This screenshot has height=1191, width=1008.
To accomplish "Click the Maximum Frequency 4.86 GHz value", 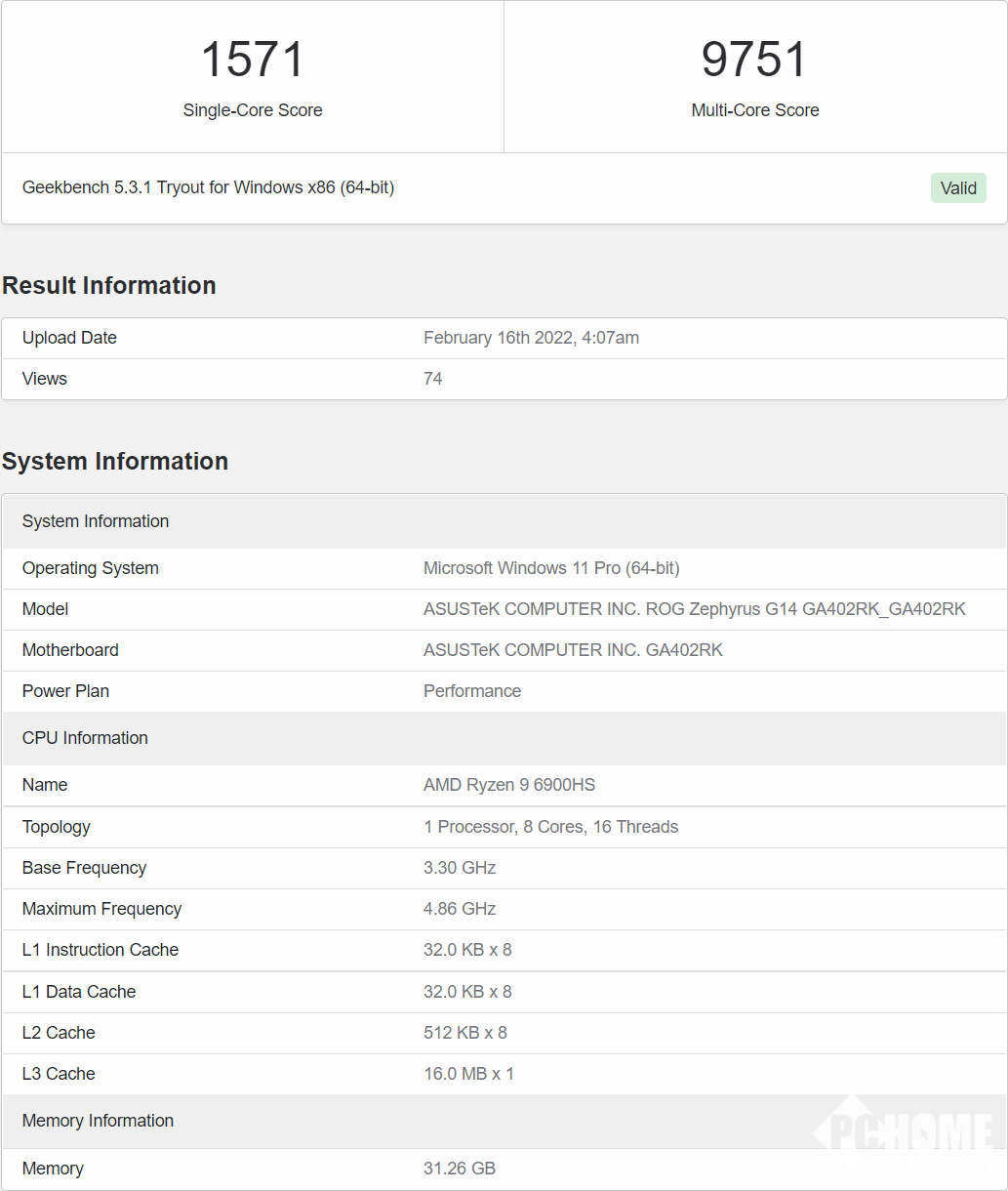I will [460, 909].
